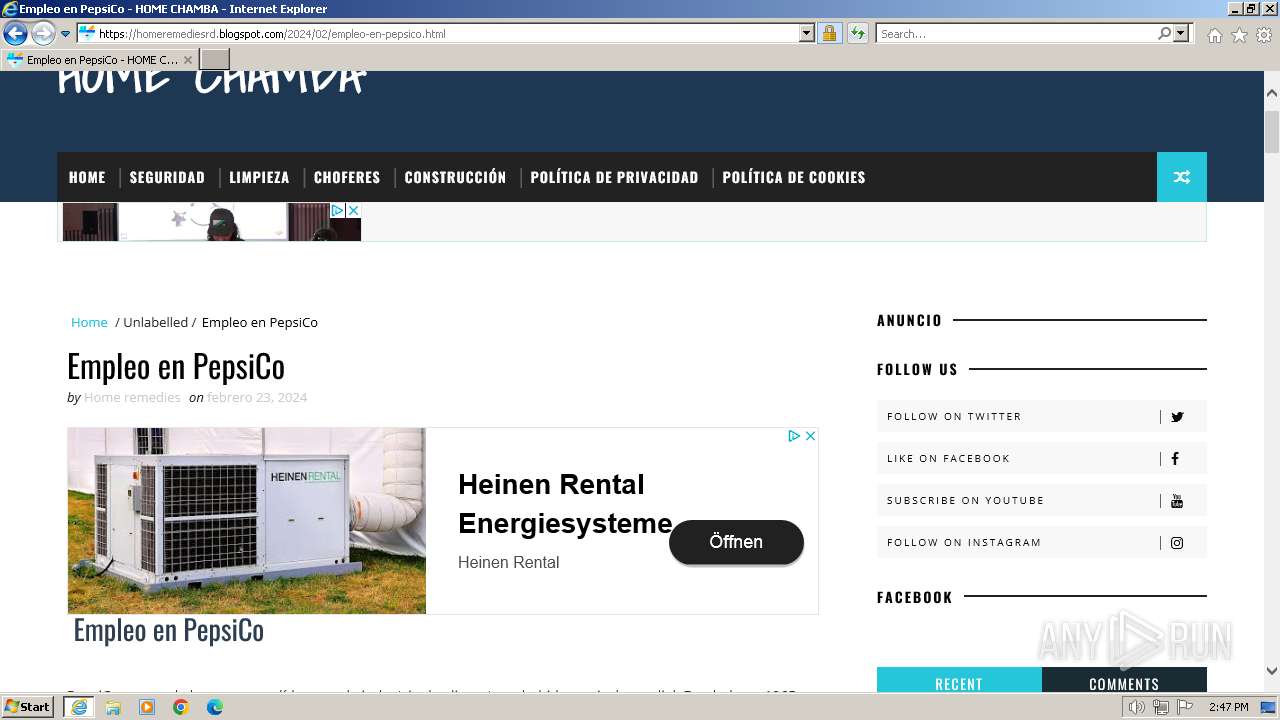Open Favorites star icon
Screen dimensions: 1280x720
tap(1239, 35)
